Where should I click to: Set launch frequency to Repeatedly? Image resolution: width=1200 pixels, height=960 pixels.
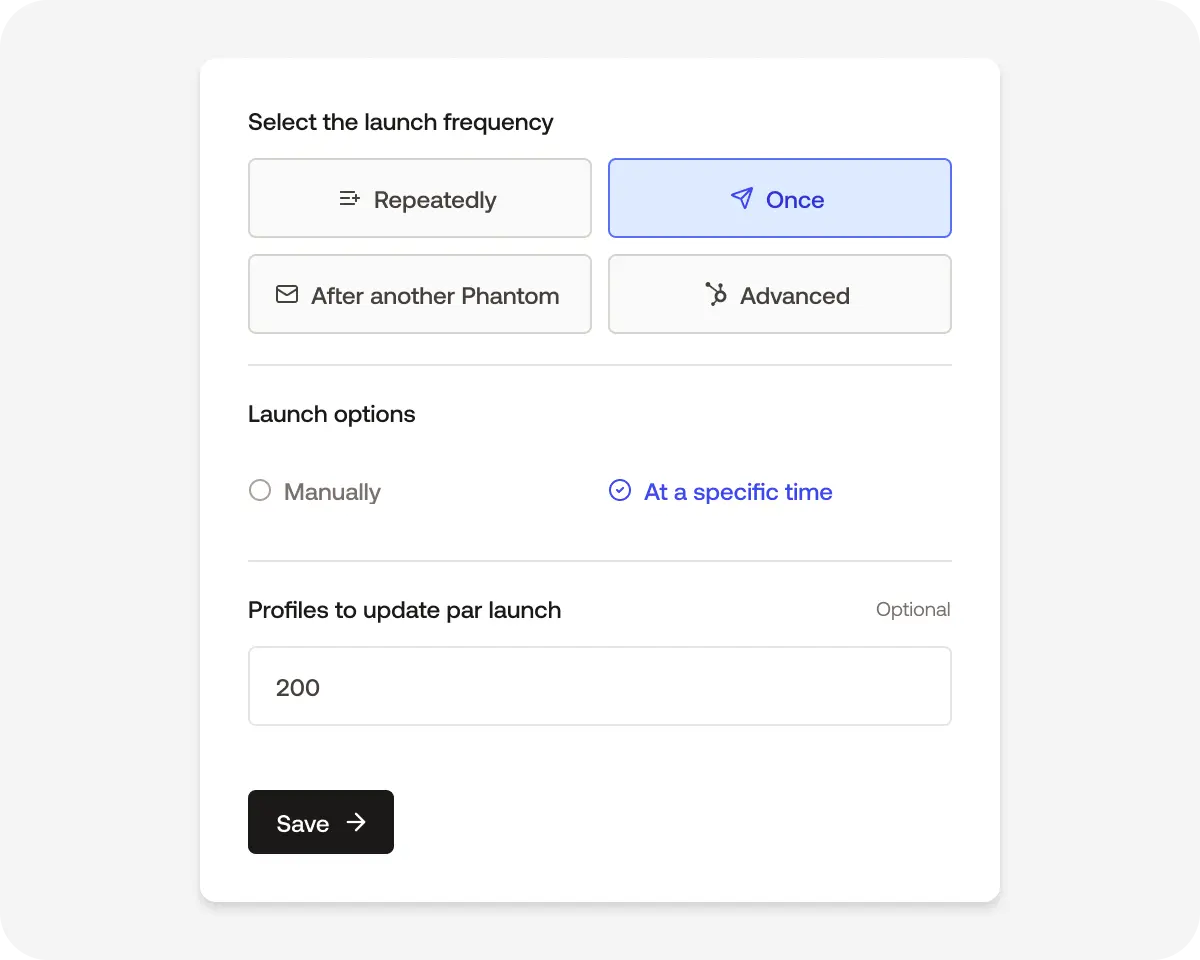(420, 198)
